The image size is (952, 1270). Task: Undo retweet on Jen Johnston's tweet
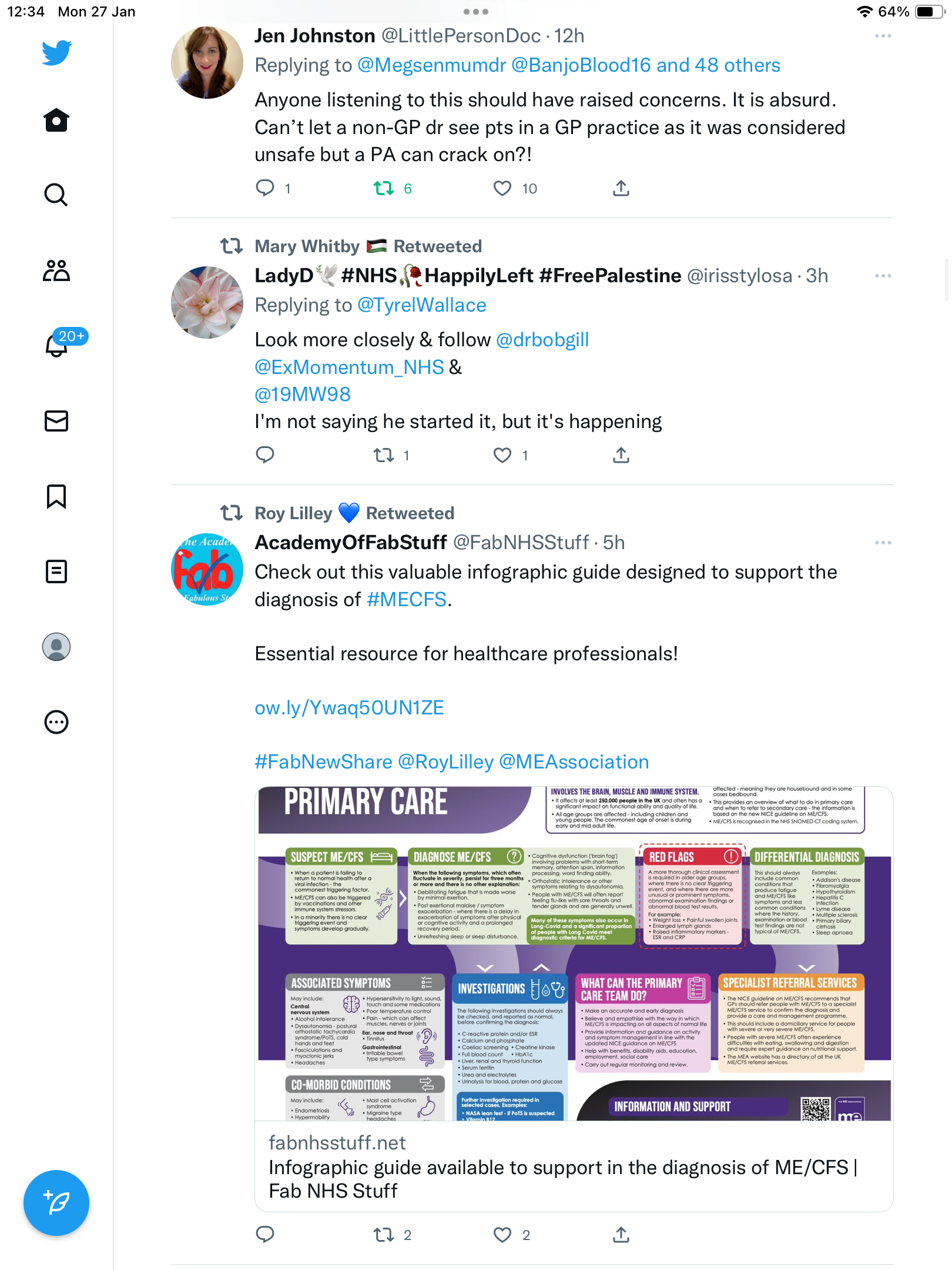pos(384,188)
